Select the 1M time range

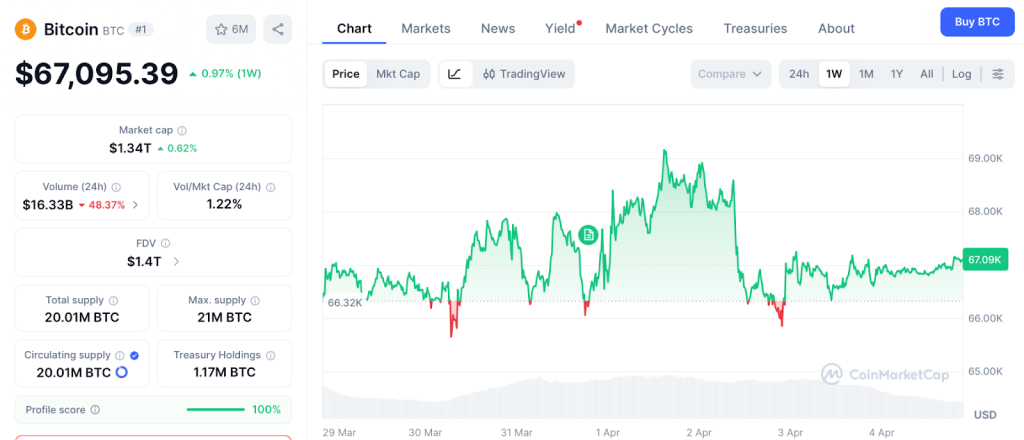click(866, 74)
